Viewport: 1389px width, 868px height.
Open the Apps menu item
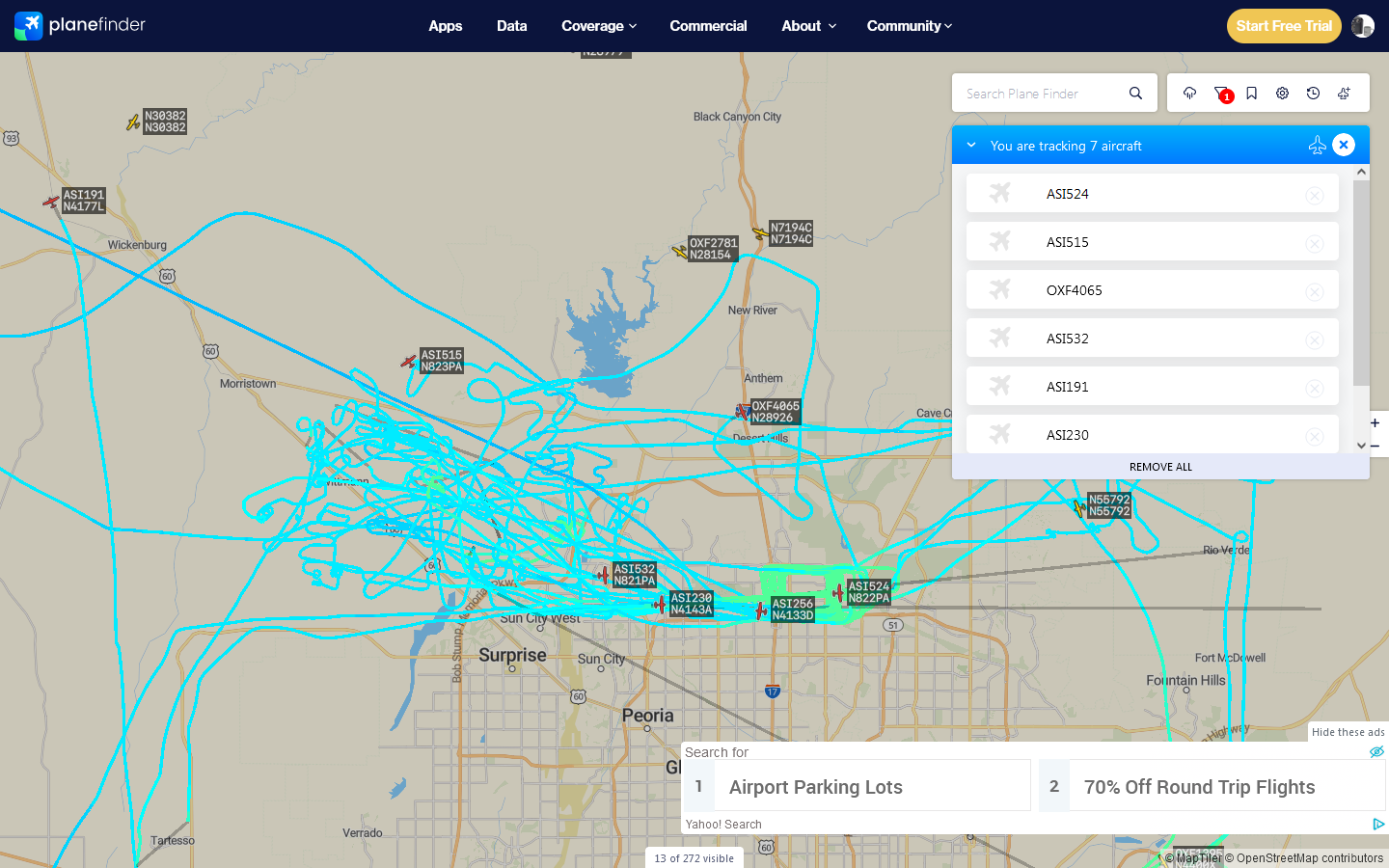point(446,26)
